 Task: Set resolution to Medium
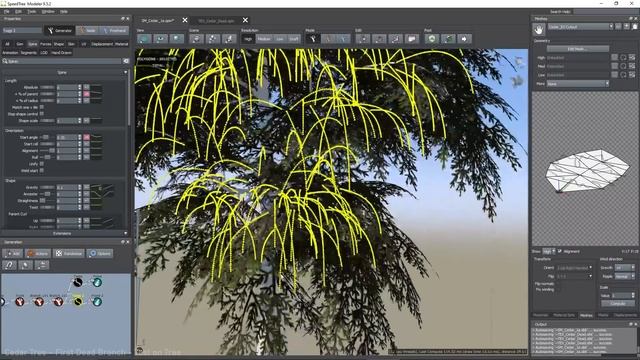[x=264, y=39]
